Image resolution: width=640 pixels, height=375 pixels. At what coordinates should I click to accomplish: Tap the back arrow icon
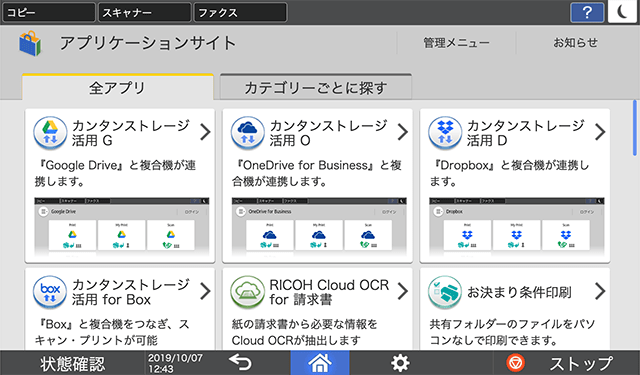click(x=240, y=362)
